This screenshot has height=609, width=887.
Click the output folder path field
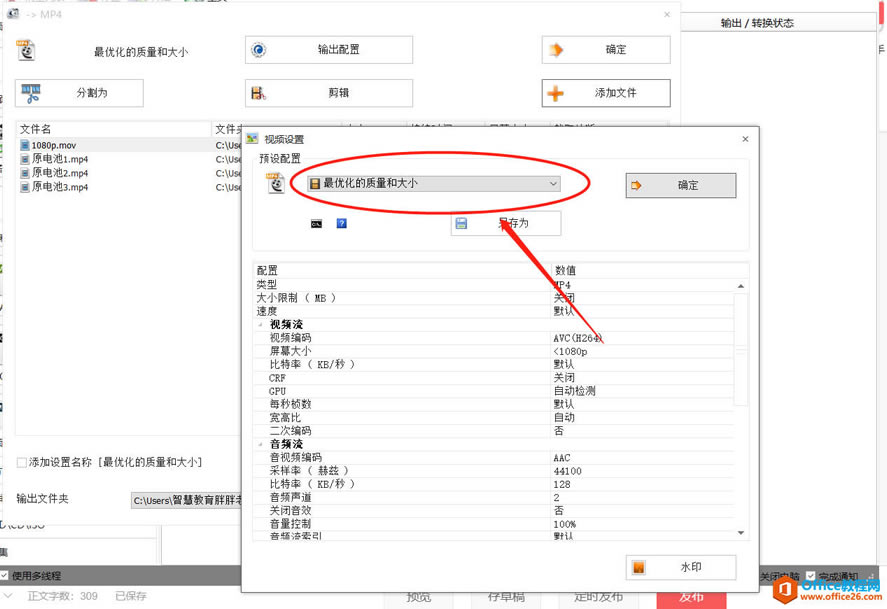[x=187, y=500]
